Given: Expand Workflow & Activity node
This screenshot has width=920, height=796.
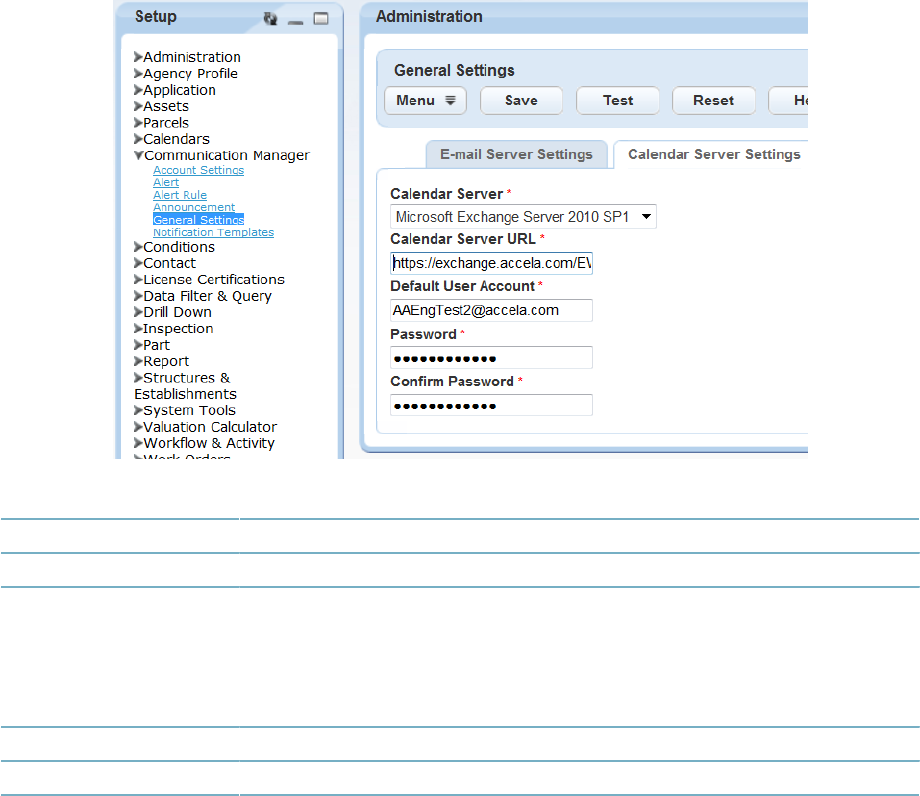Looking at the screenshot, I should pyautogui.click(x=138, y=443).
